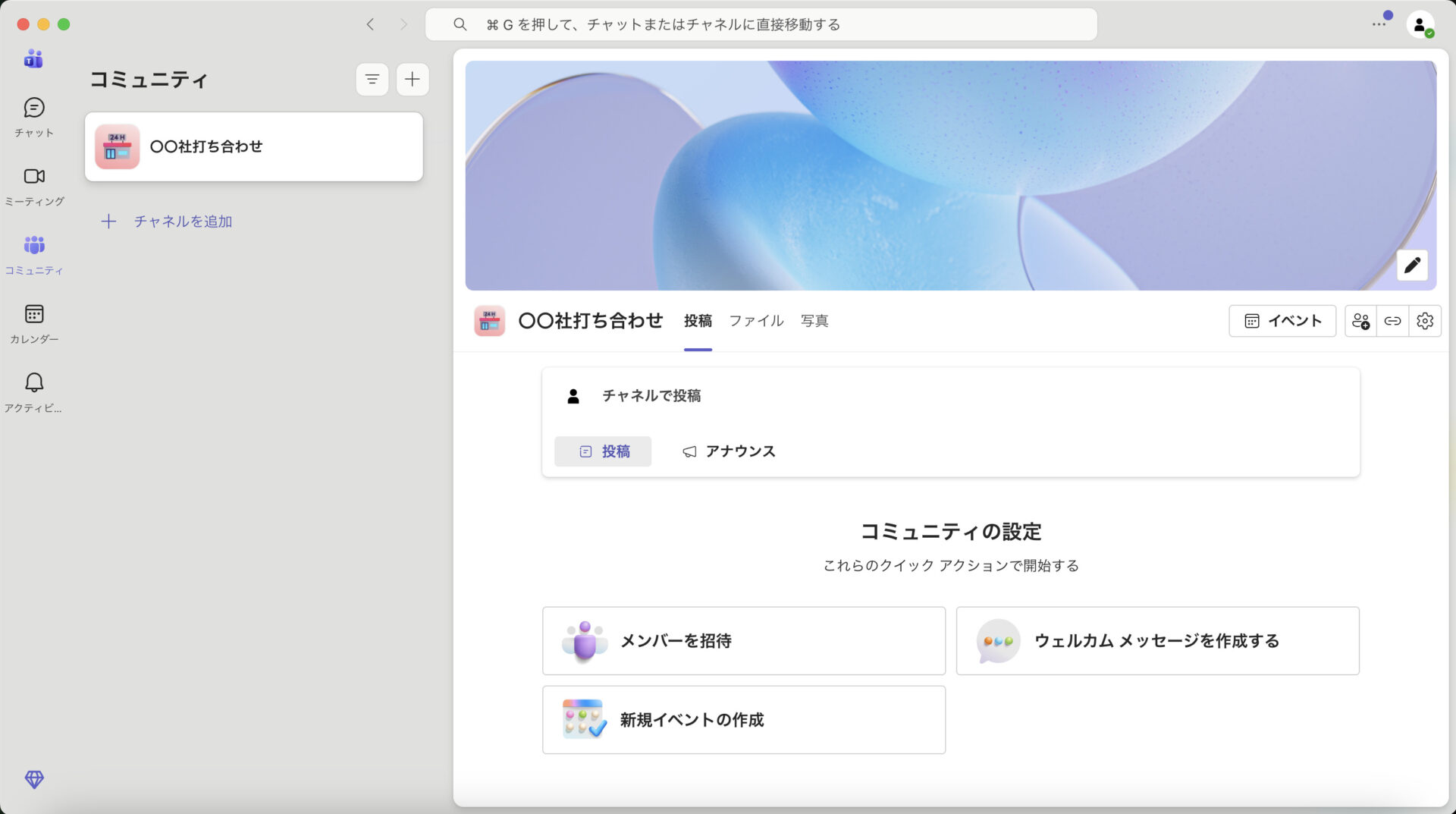Open the community filter options

tap(372, 79)
